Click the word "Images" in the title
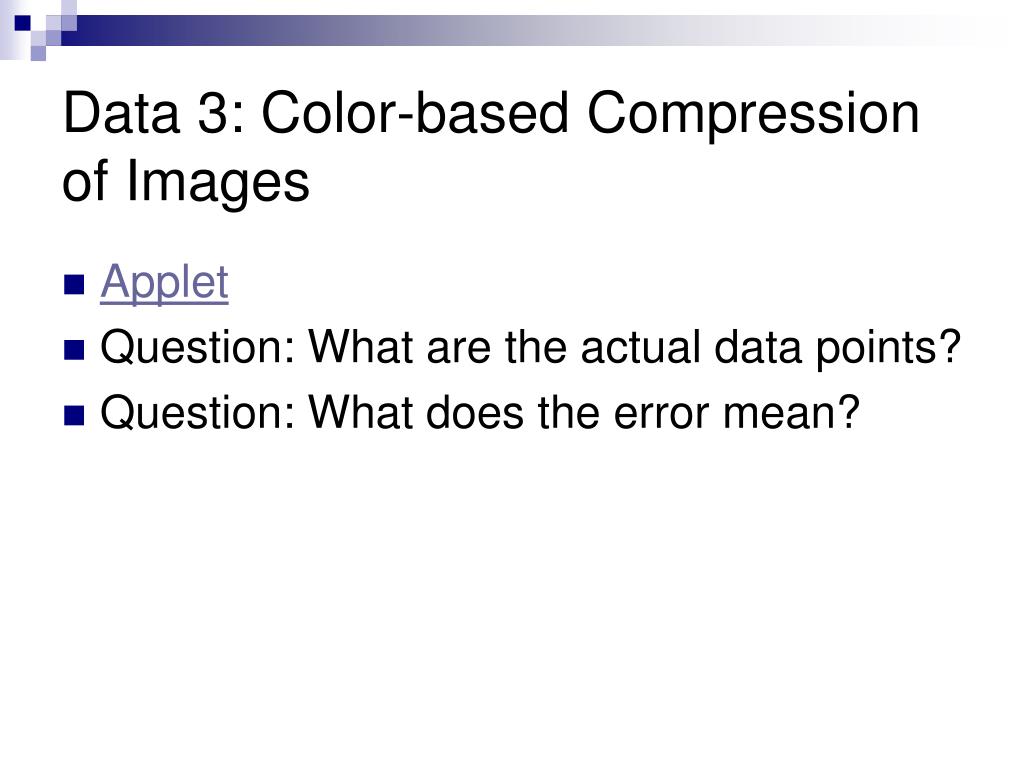 (x=217, y=182)
